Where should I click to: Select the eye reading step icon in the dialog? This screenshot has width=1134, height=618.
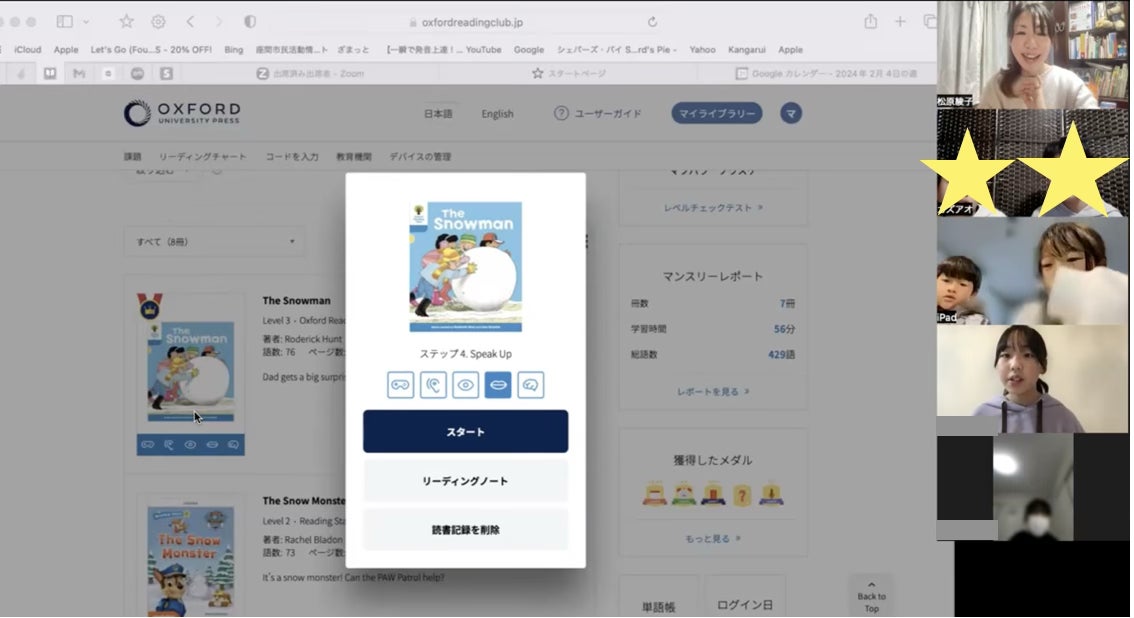pyautogui.click(x=465, y=385)
